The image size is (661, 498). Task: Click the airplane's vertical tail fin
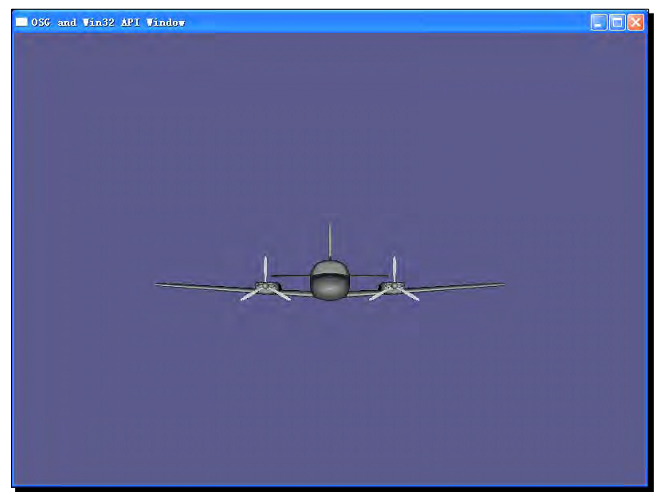click(330, 242)
